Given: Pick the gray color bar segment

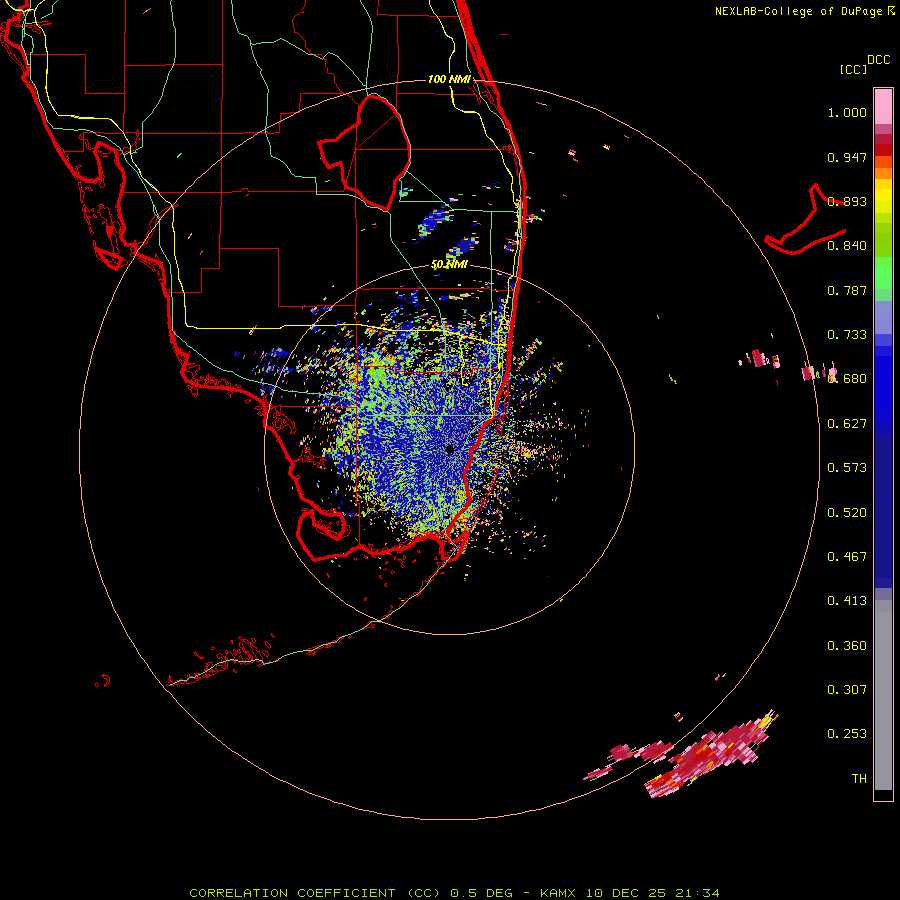Looking at the screenshot, I should (x=883, y=695).
